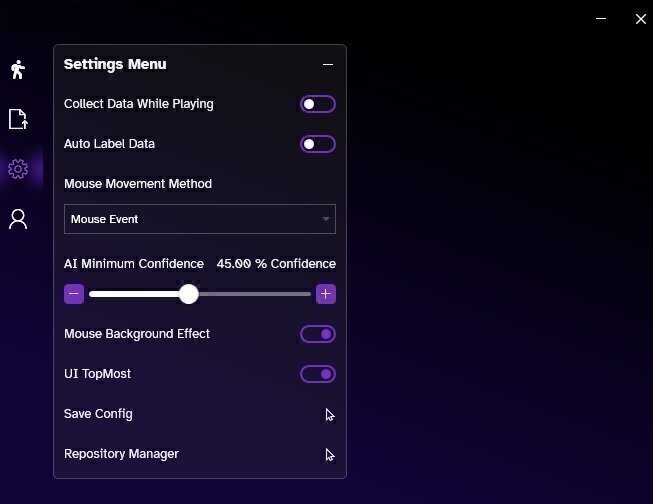Enable Collect Data While Playing toggle

click(x=318, y=104)
